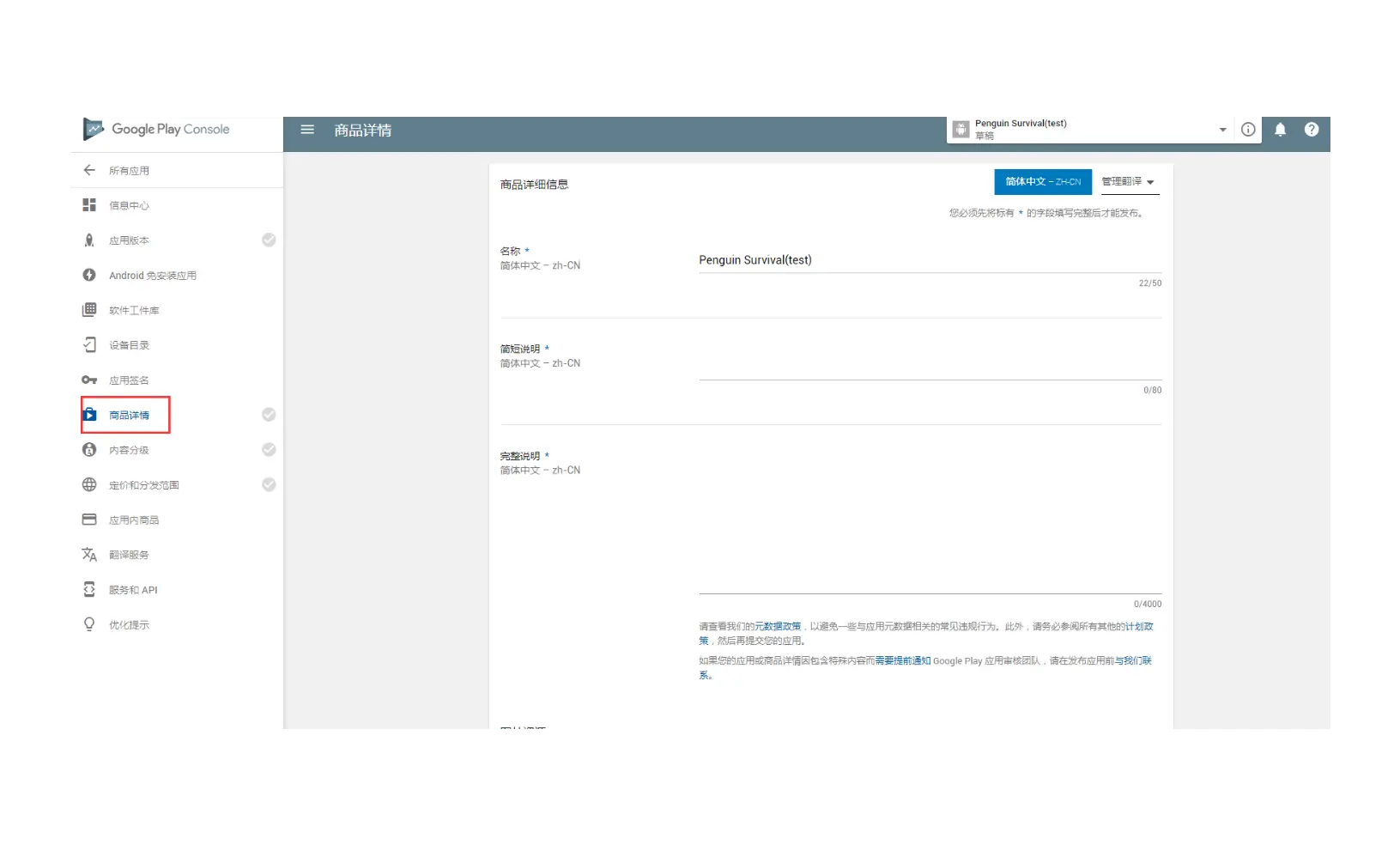Open the hamburger menu icon
This screenshot has height=845, width=1400.
(307, 130)
